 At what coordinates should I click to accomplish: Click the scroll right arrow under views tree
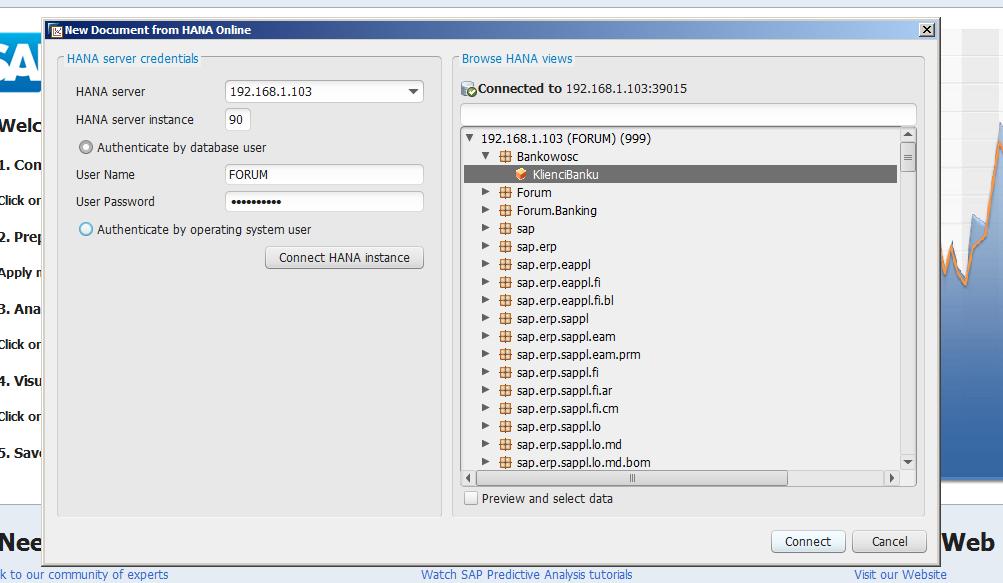click(x=892, y=478)
